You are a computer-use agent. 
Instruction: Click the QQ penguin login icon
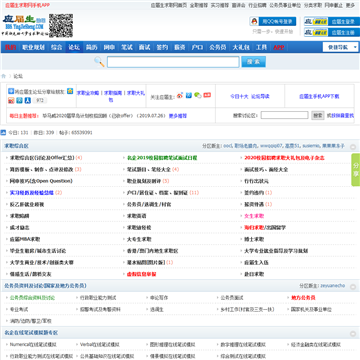(254, 21)
